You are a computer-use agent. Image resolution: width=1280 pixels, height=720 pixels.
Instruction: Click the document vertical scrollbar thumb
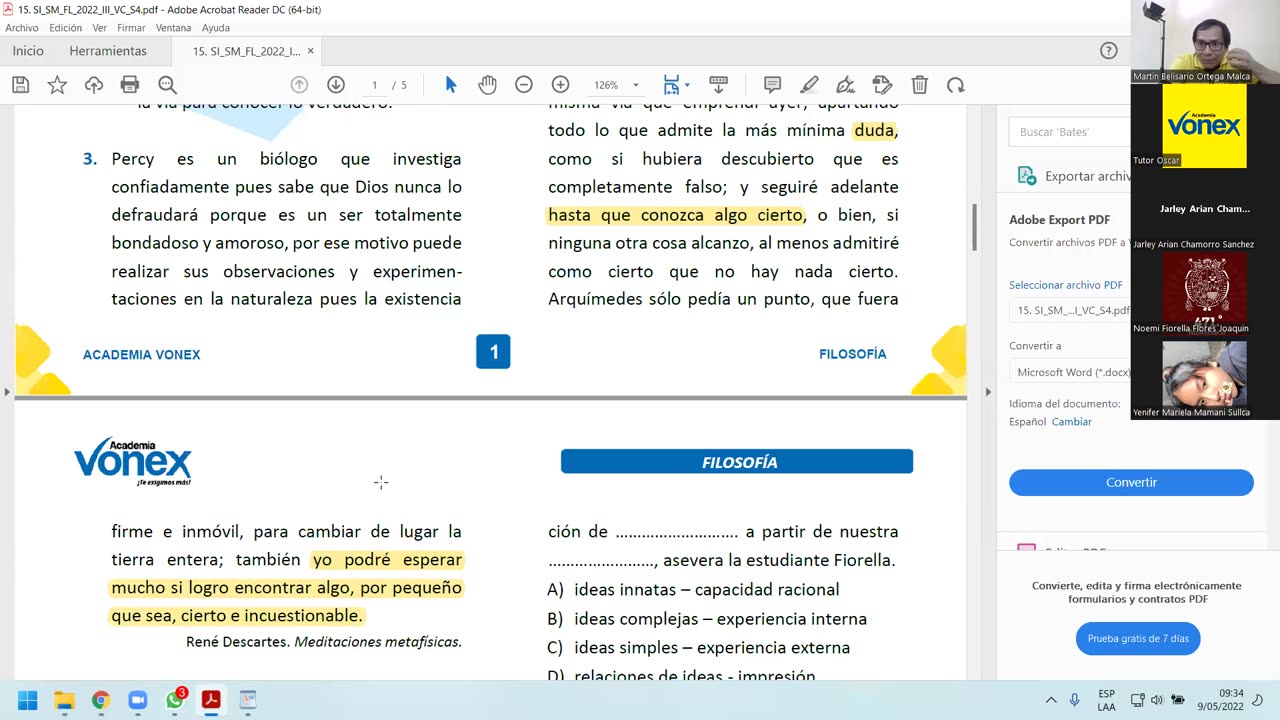pyautogui.click(x=974, y=227)
